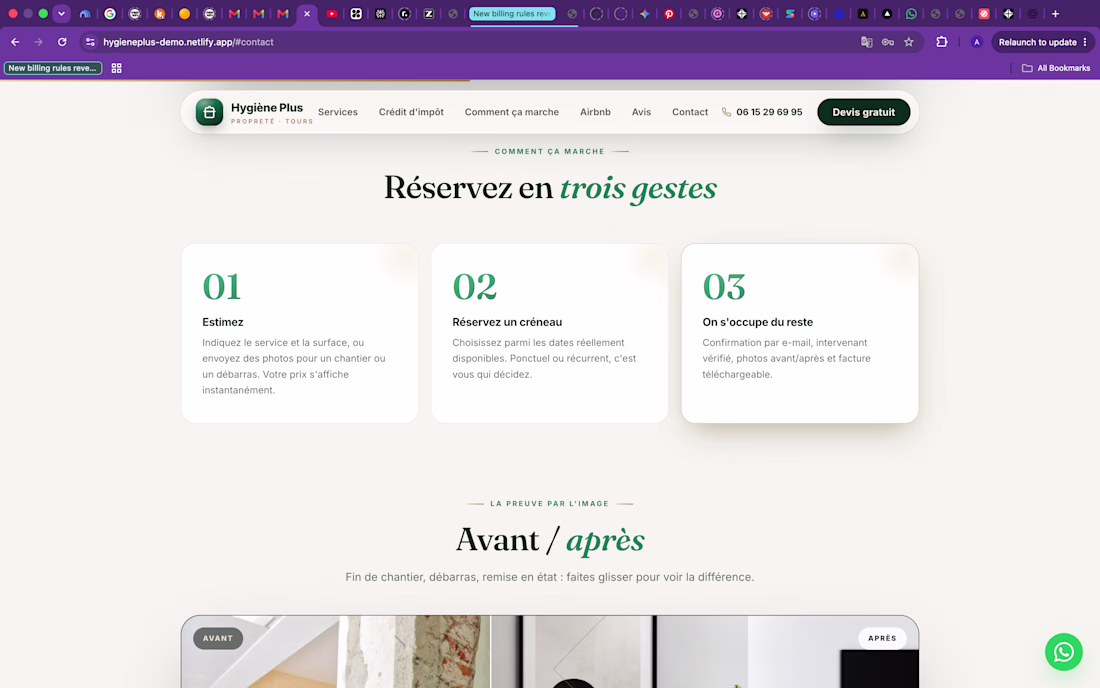The image size is (1100, 688).
Task: Switch to the first Gmail tab
Action: tap(234, 13)
